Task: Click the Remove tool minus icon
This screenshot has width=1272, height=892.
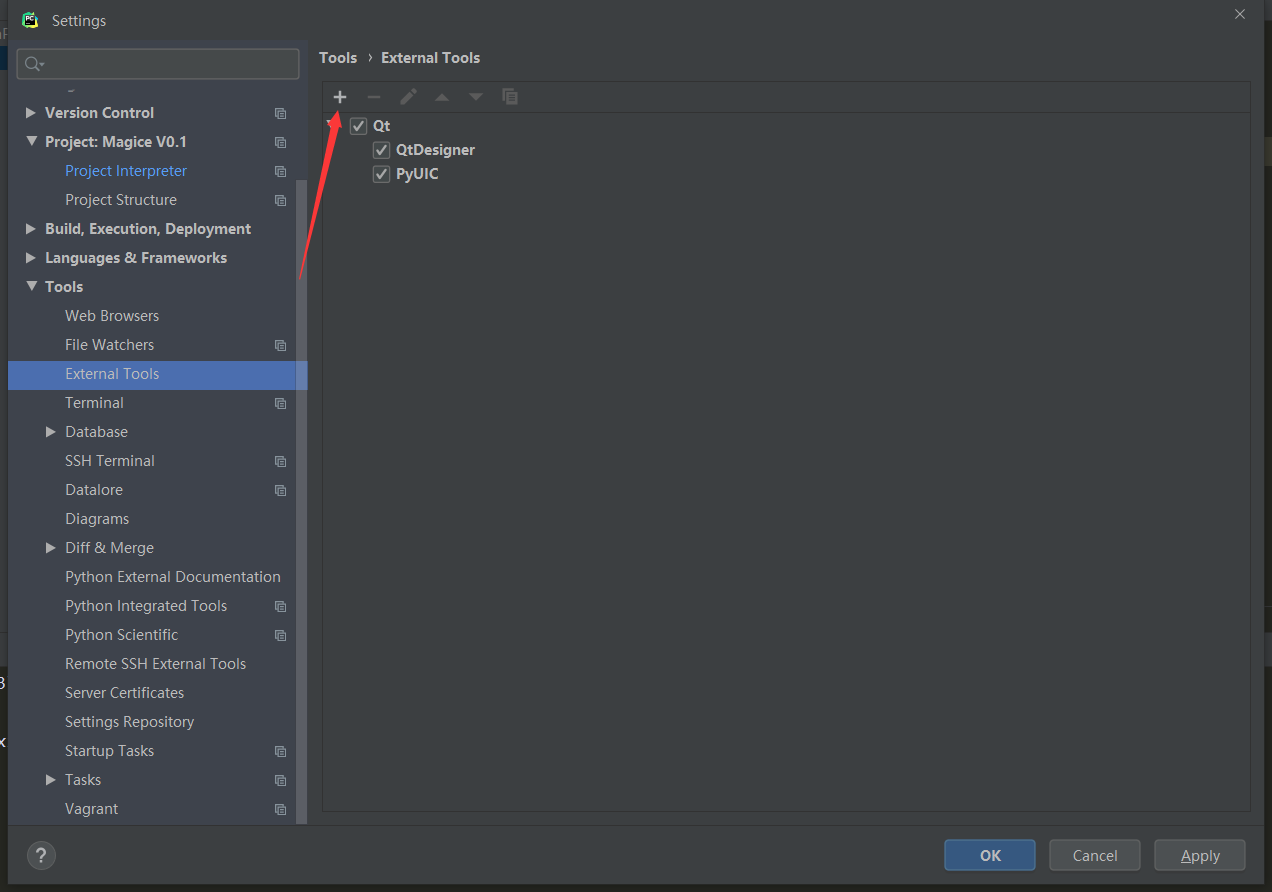Action: click(374, 97)
